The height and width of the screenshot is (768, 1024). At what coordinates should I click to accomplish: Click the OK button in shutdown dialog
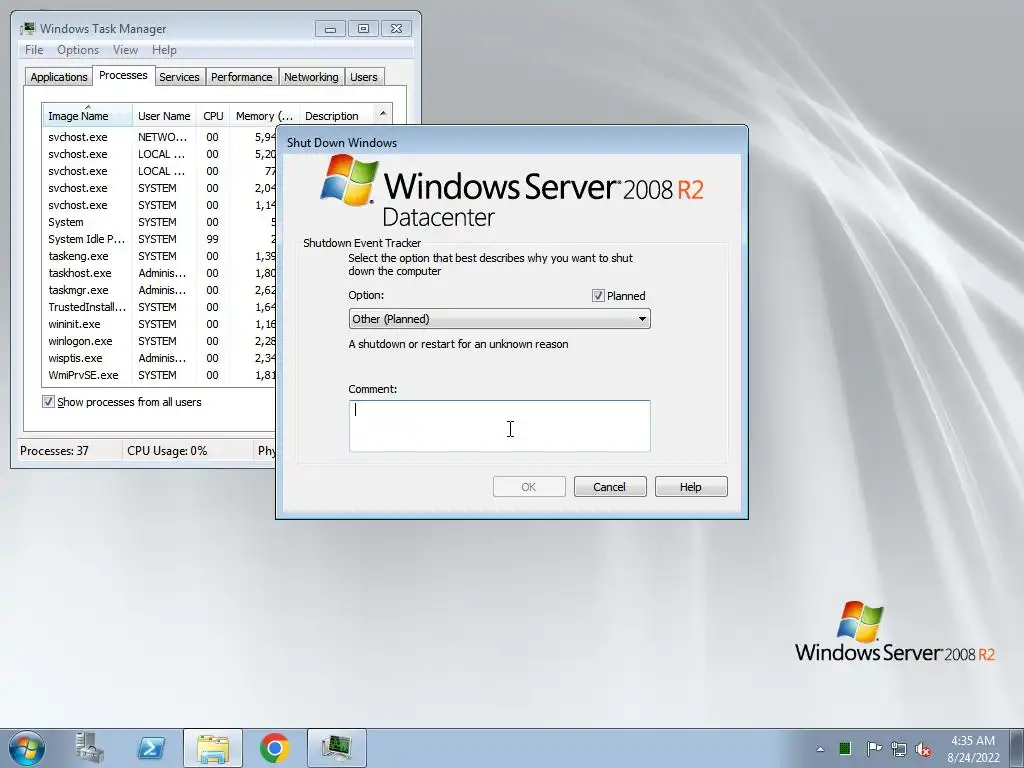(529, 487)
